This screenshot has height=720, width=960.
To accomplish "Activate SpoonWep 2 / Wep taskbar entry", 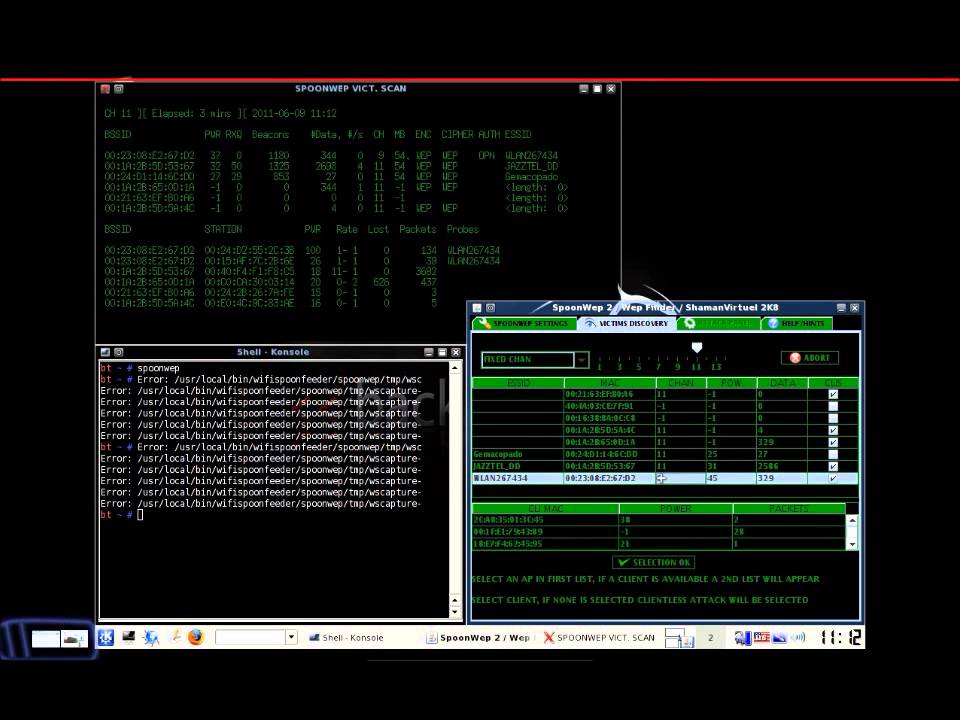I will 478,637.
